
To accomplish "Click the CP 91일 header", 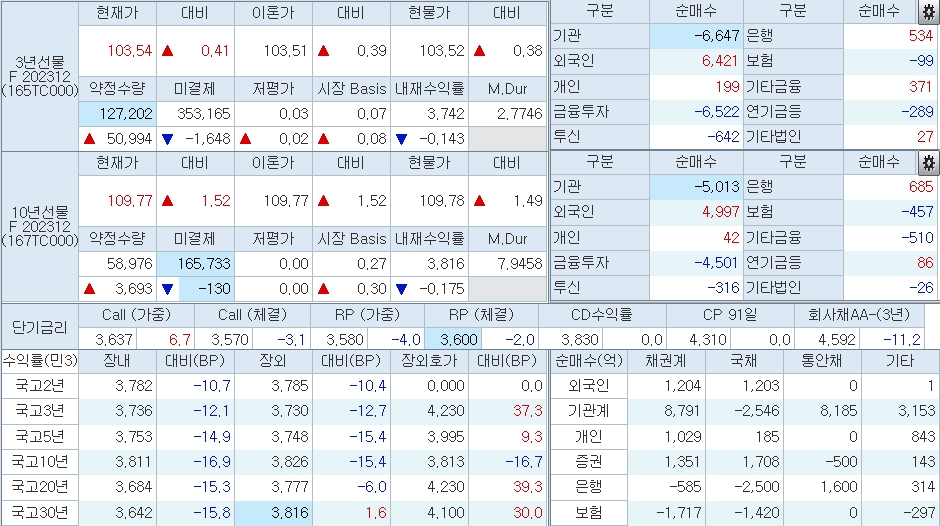I will [x=727, y=315].
